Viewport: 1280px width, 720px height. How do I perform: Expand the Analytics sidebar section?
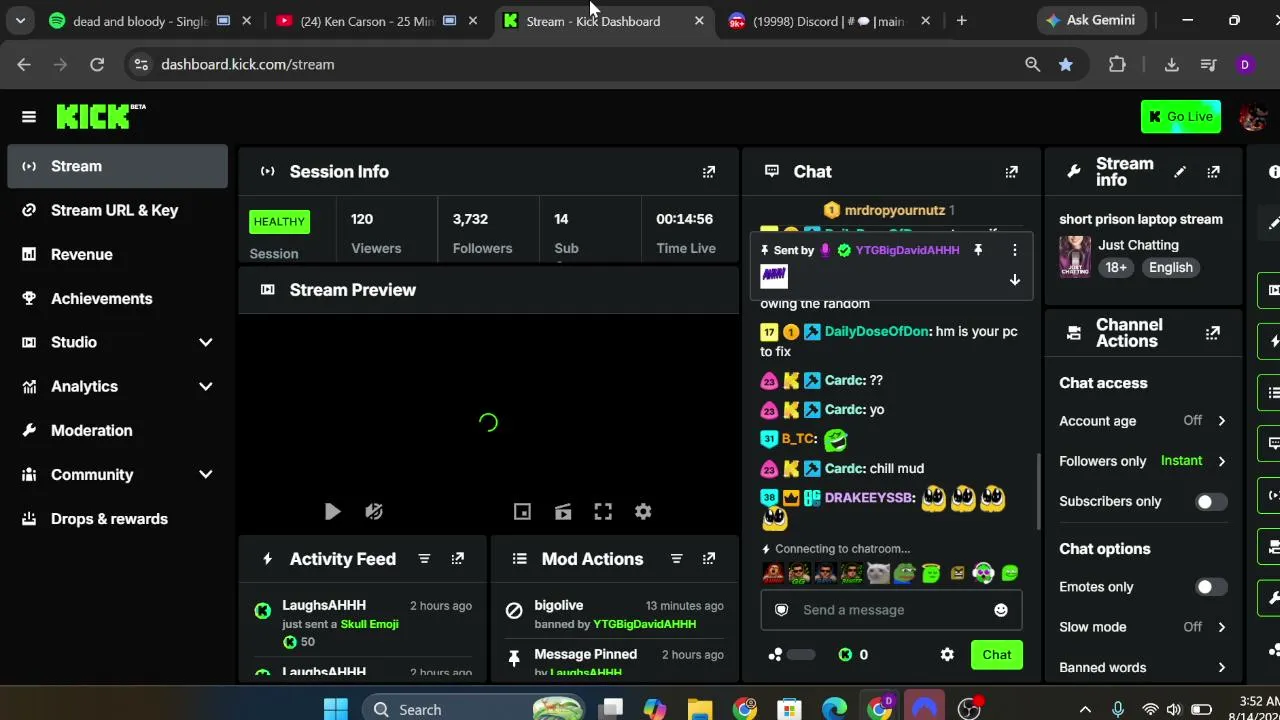click(x=205, y=387)
